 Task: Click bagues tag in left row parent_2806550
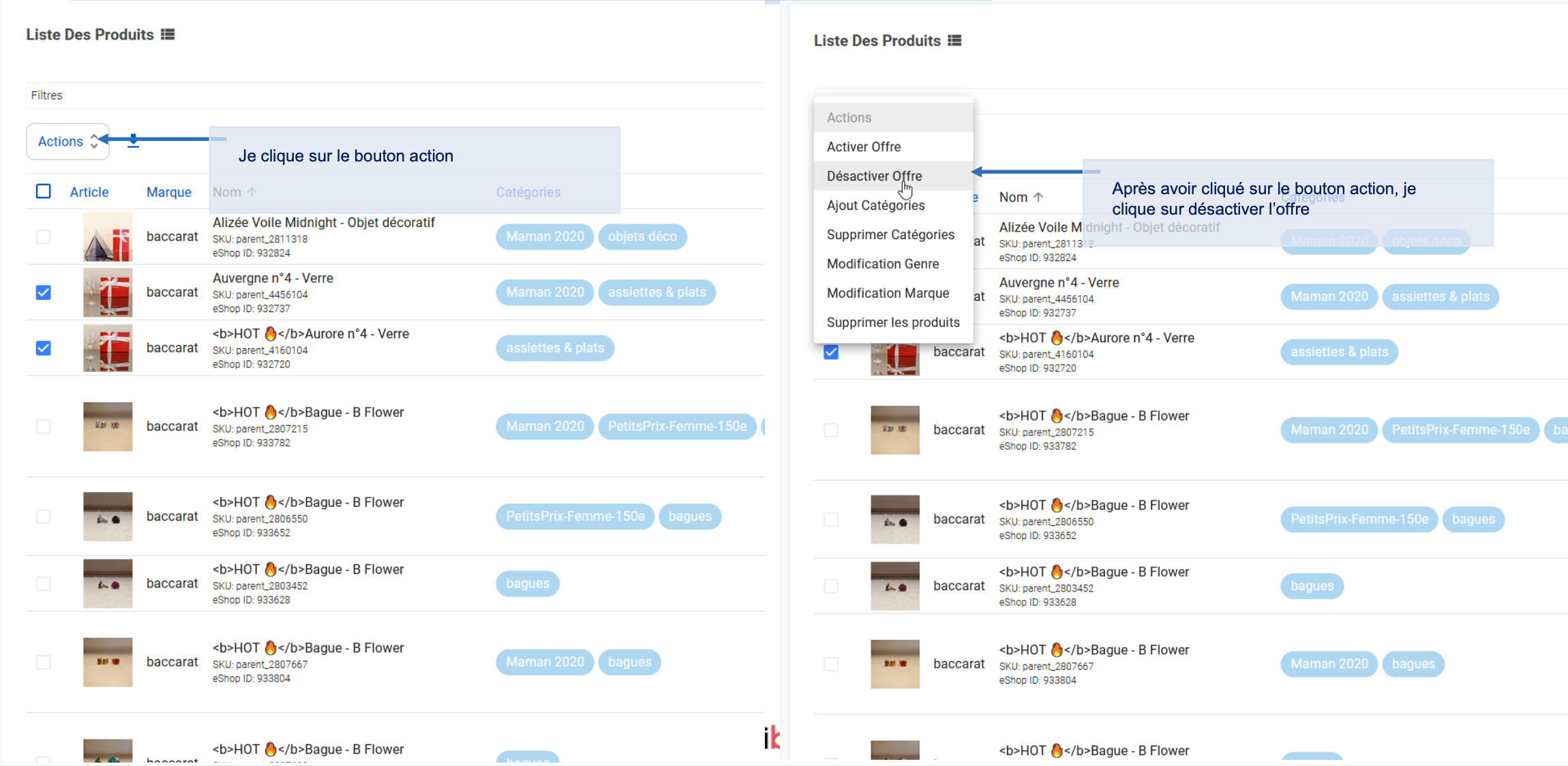pos(690,517)
